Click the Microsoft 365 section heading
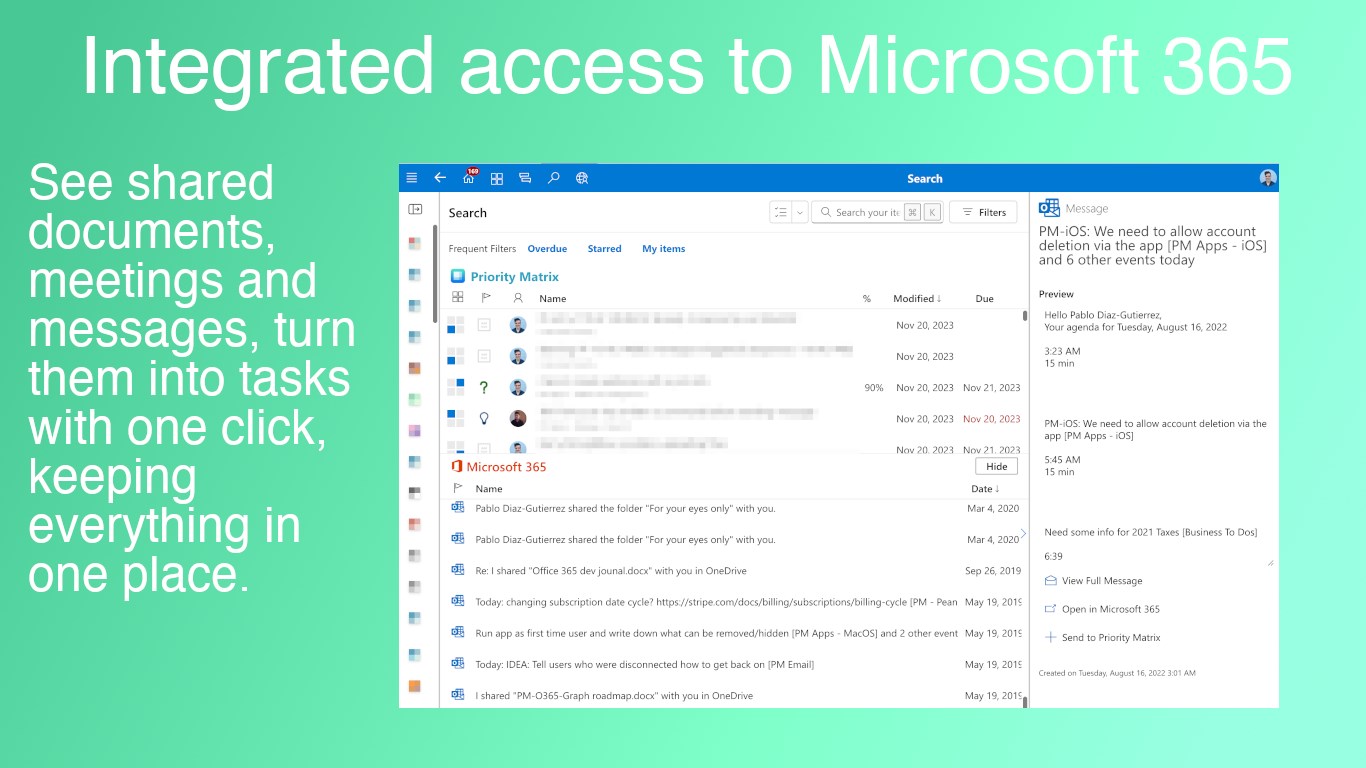 click(506, 467)
